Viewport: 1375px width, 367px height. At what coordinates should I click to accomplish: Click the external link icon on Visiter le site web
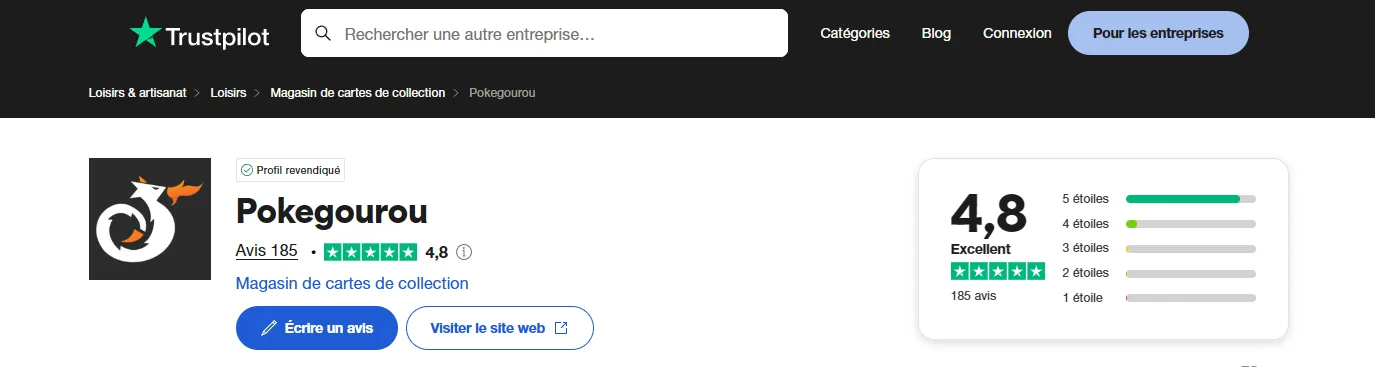[x=561, y=328]
